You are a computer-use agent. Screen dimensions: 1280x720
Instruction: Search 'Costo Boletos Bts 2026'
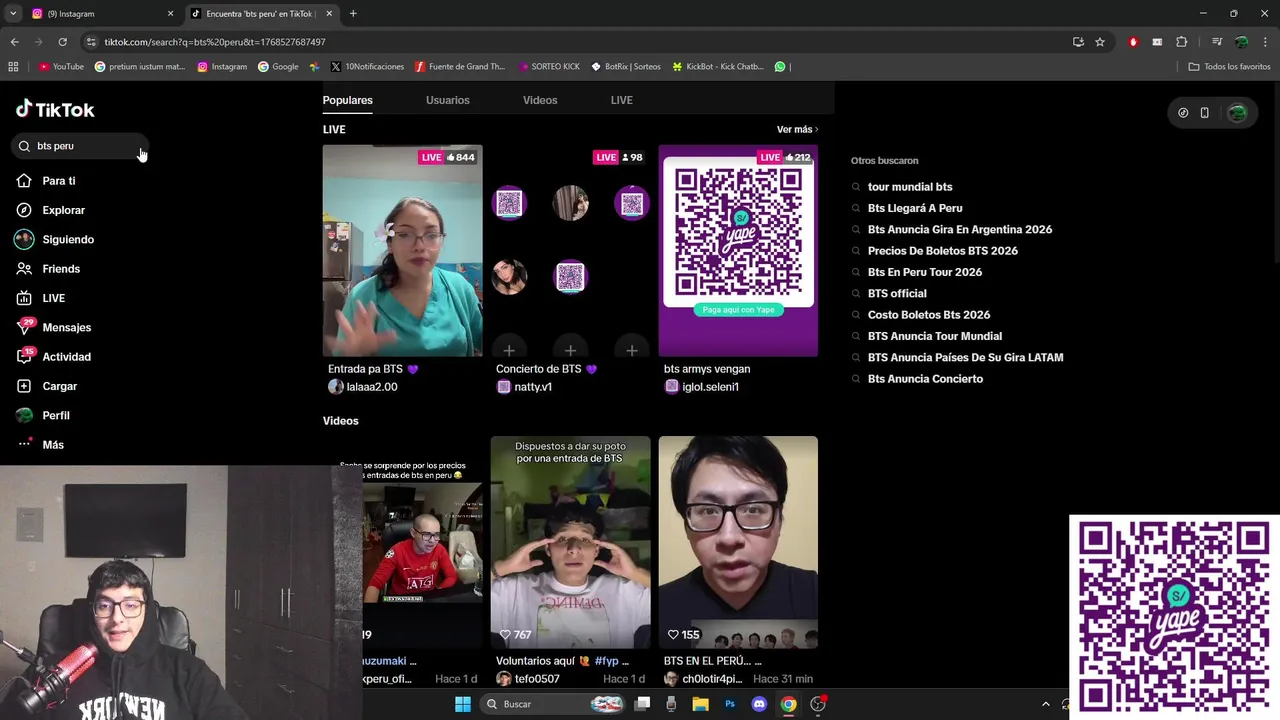point(929,315)
